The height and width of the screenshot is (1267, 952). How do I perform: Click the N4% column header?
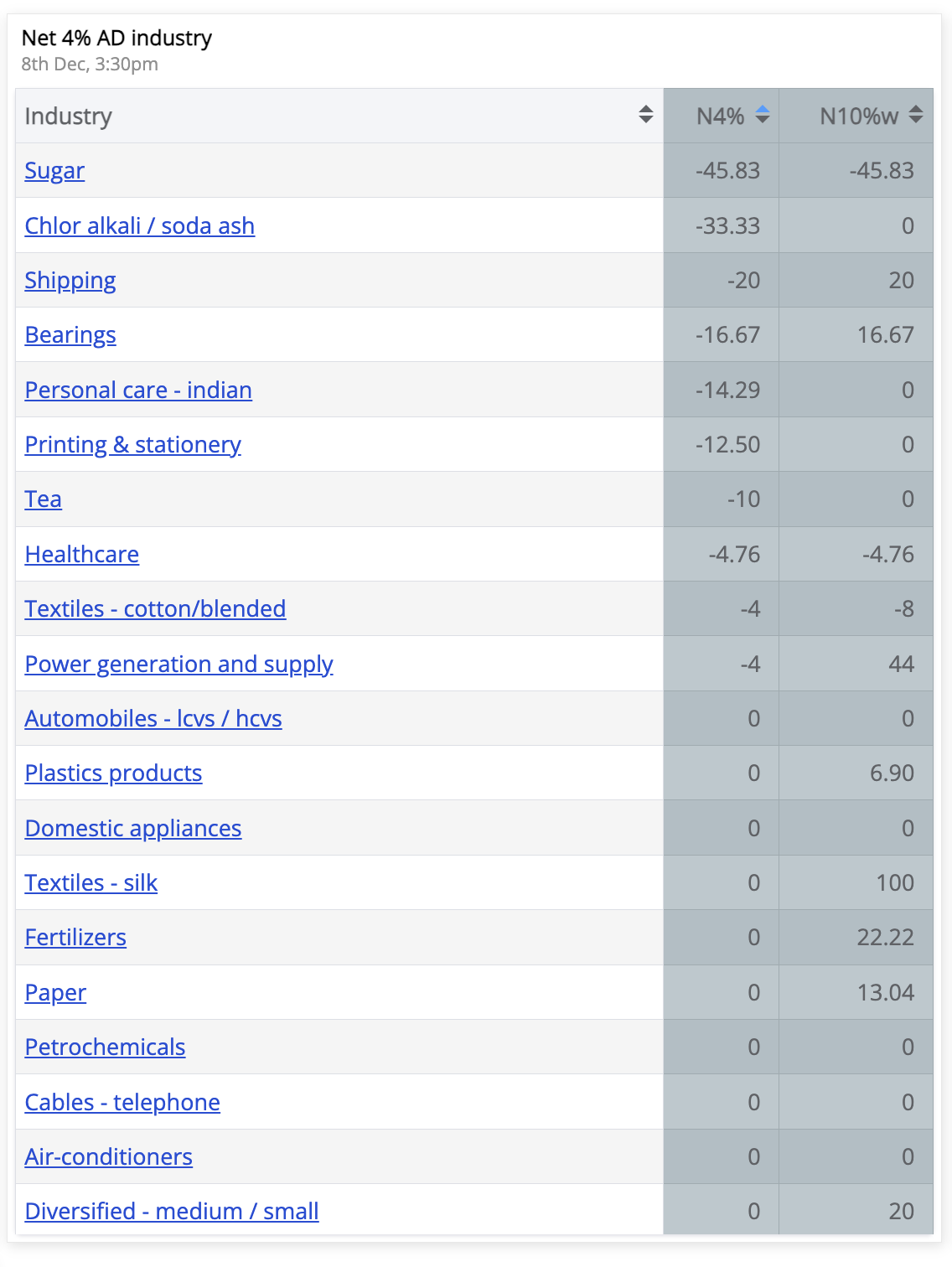click(x=722, y=116)
